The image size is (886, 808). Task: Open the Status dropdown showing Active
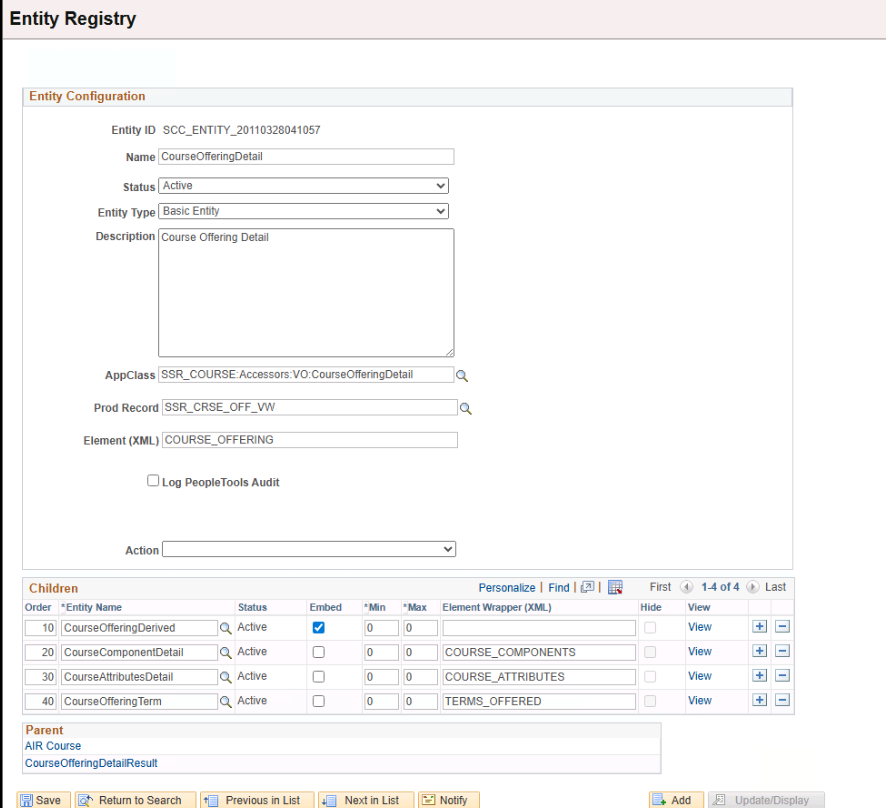click(x=303, y=186)
